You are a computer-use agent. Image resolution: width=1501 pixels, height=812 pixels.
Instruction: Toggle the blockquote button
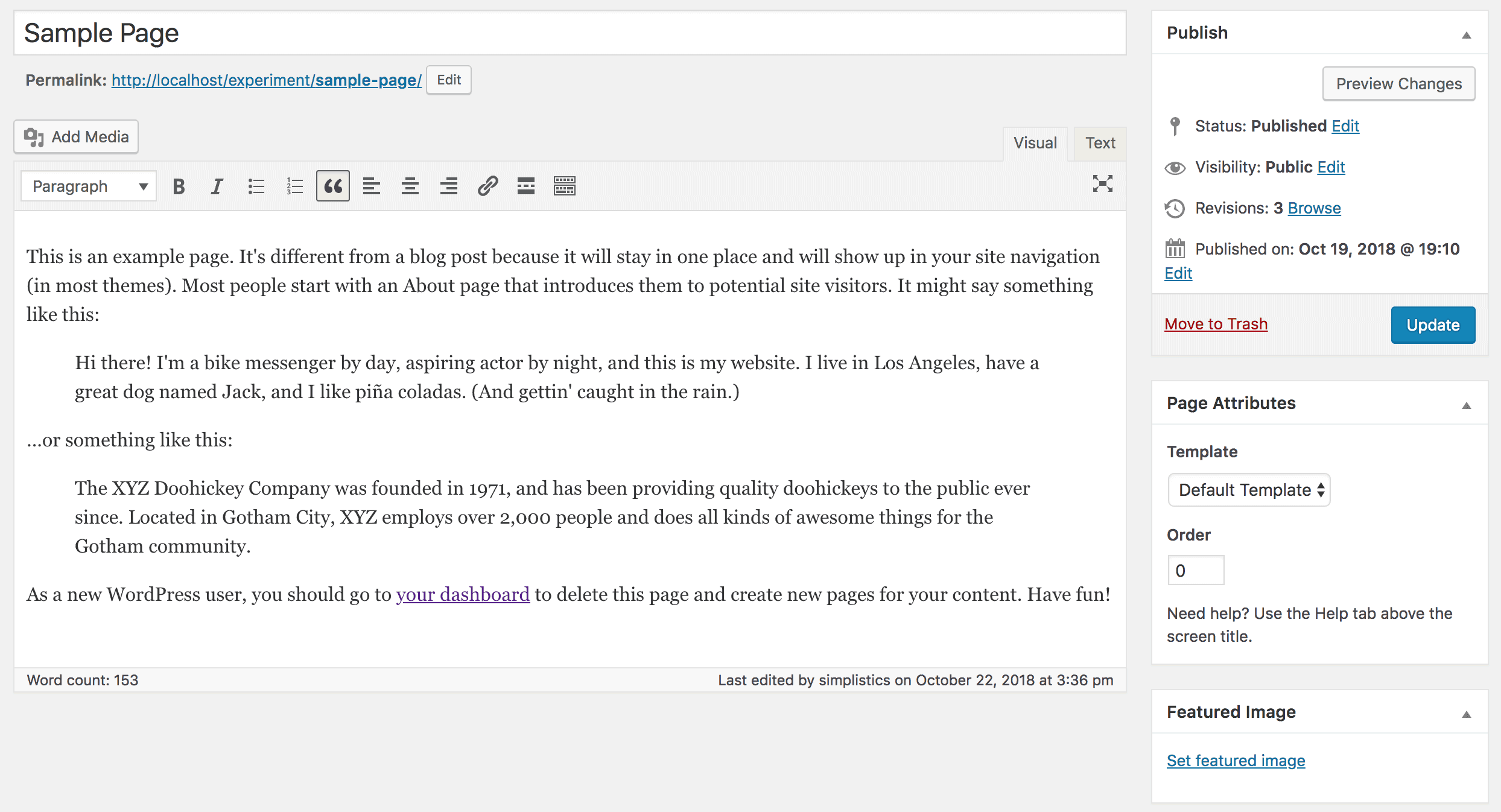click(x=333, y=186)
